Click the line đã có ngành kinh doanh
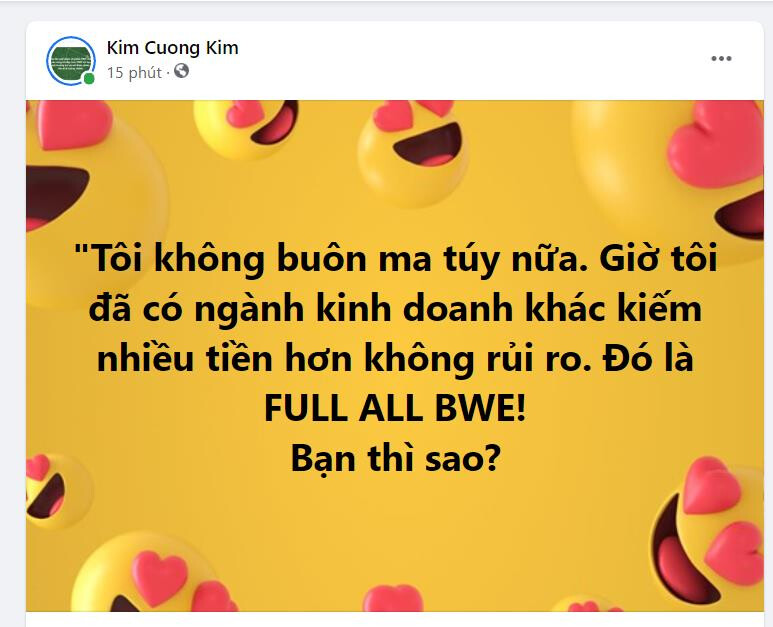Viewport: 773px width, 627px height. [395, 309]
